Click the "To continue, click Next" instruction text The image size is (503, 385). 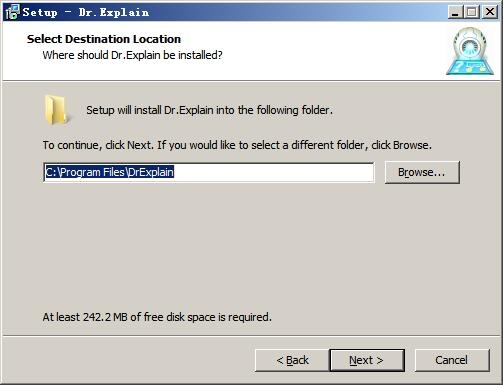point(237,145)
